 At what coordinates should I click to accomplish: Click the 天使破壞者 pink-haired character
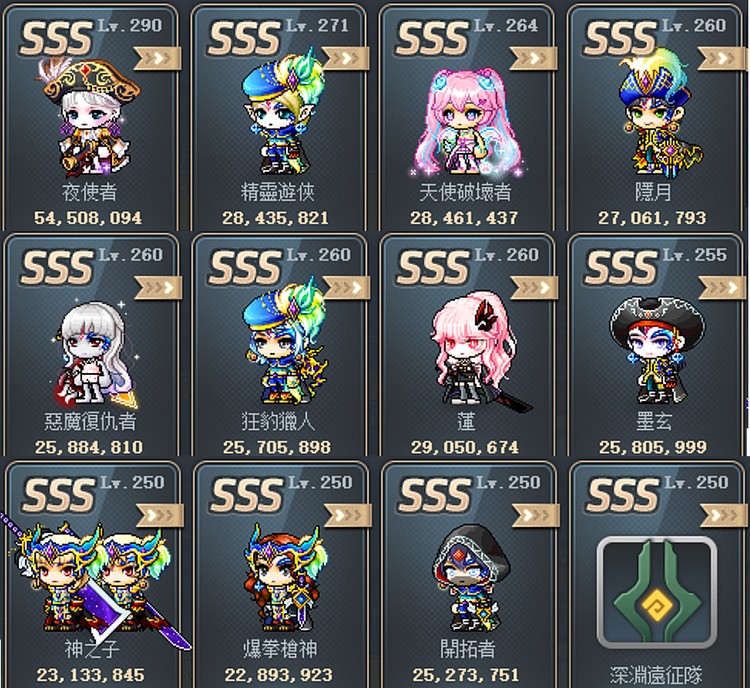tap(466, 122)
